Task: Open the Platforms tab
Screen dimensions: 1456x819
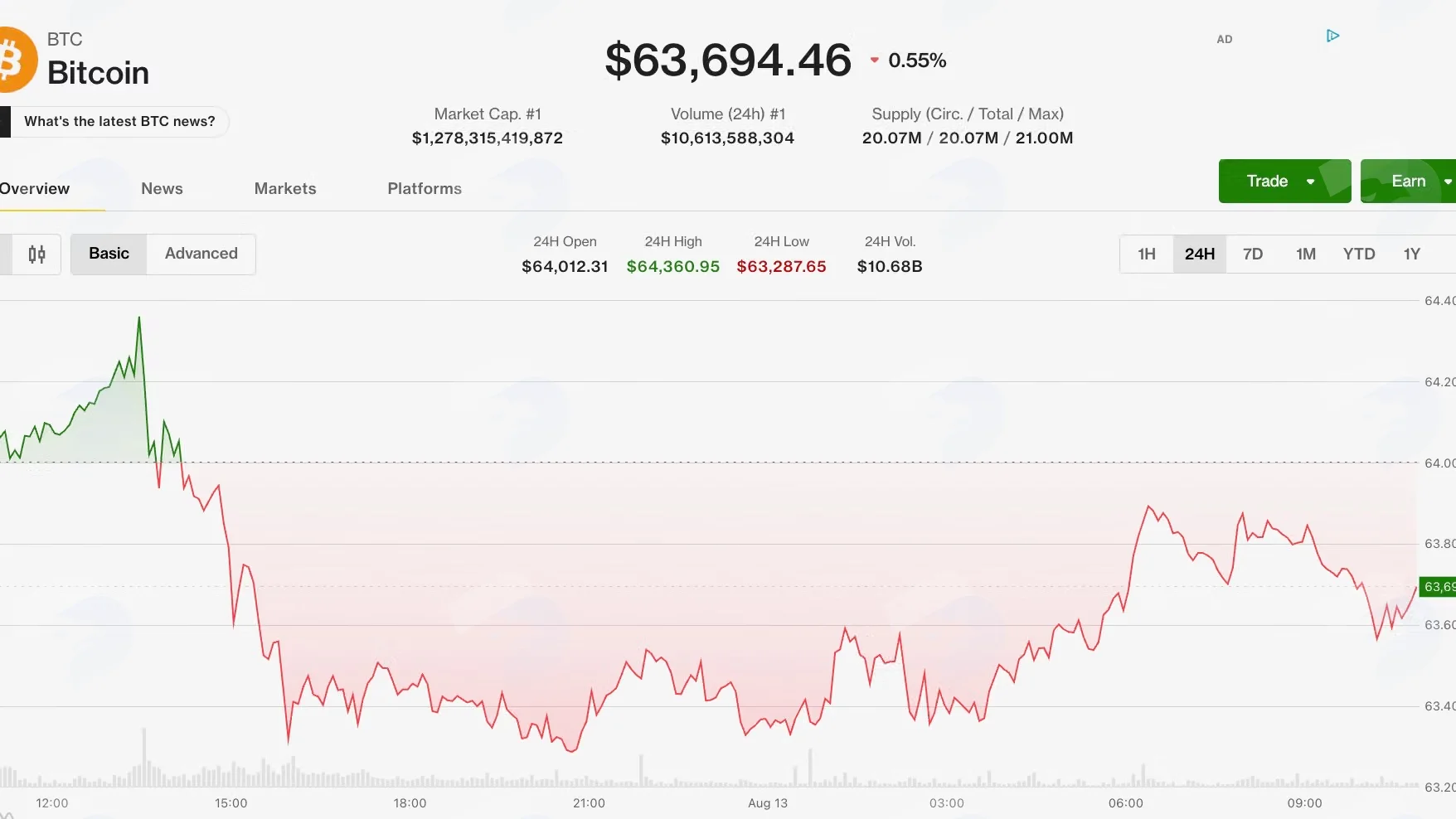Action: click(x=425, y=188)
